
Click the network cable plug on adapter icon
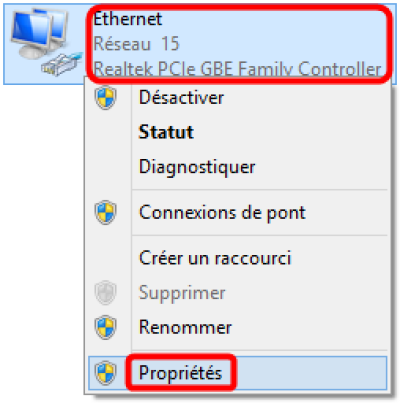tap(62, 64)
